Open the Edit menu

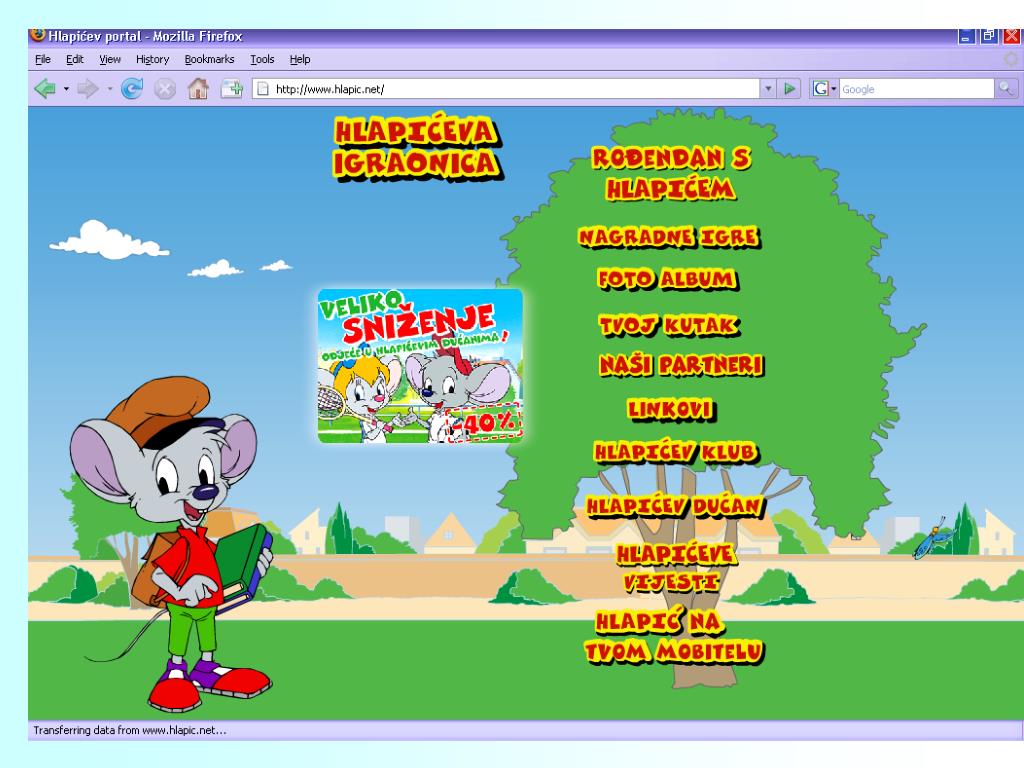[74, 59]
